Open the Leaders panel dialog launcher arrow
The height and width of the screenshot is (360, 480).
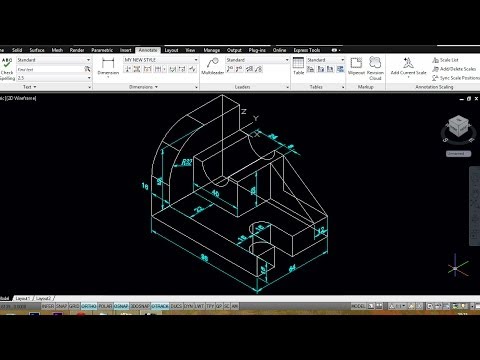(288, 87)
